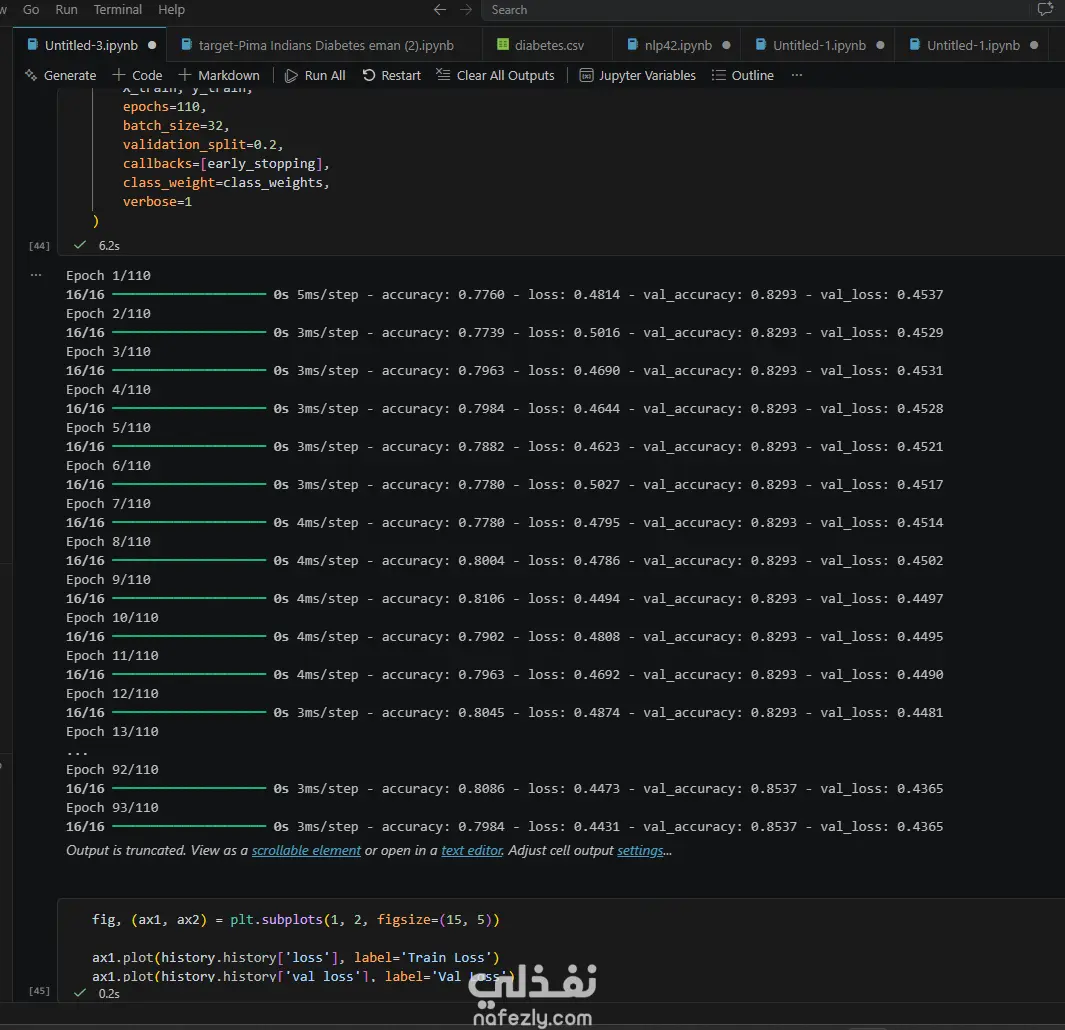Click the 'Train Loss' plot code line
This screenshot has width=1065, height=1030.
(x=295, y=957)
